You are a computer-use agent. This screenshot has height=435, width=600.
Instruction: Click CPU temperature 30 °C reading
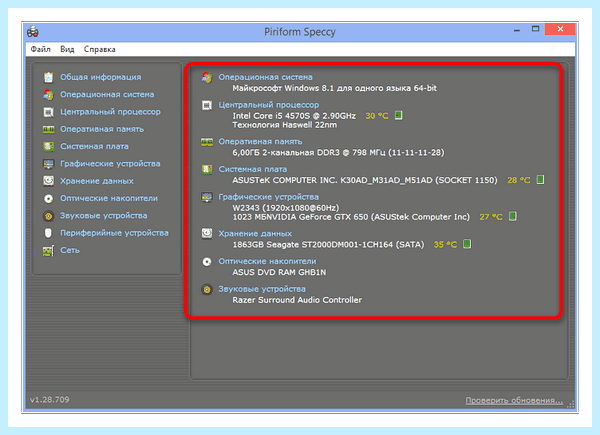coord(377,116)
